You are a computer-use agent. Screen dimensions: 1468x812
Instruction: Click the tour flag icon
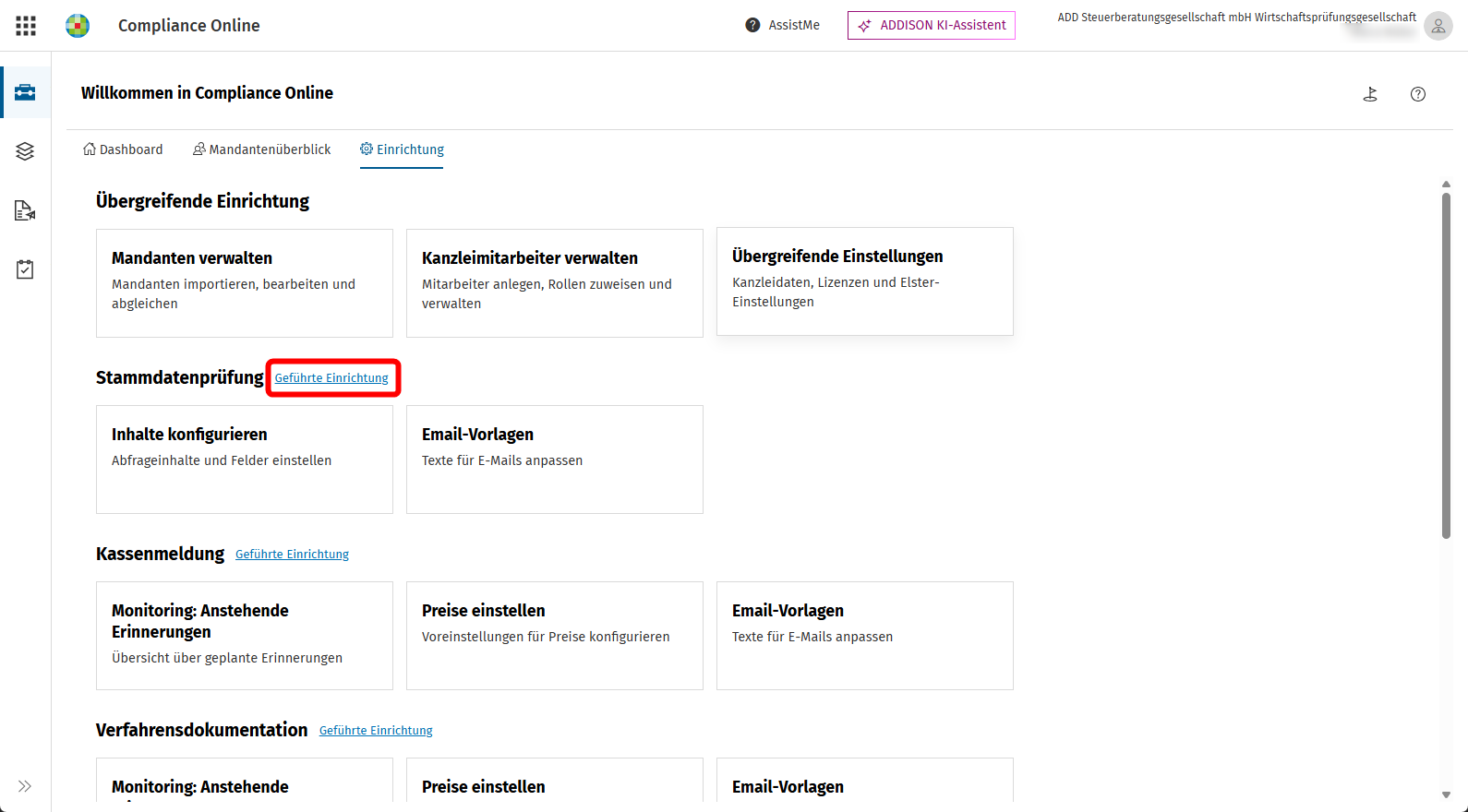coord(1370,94)
